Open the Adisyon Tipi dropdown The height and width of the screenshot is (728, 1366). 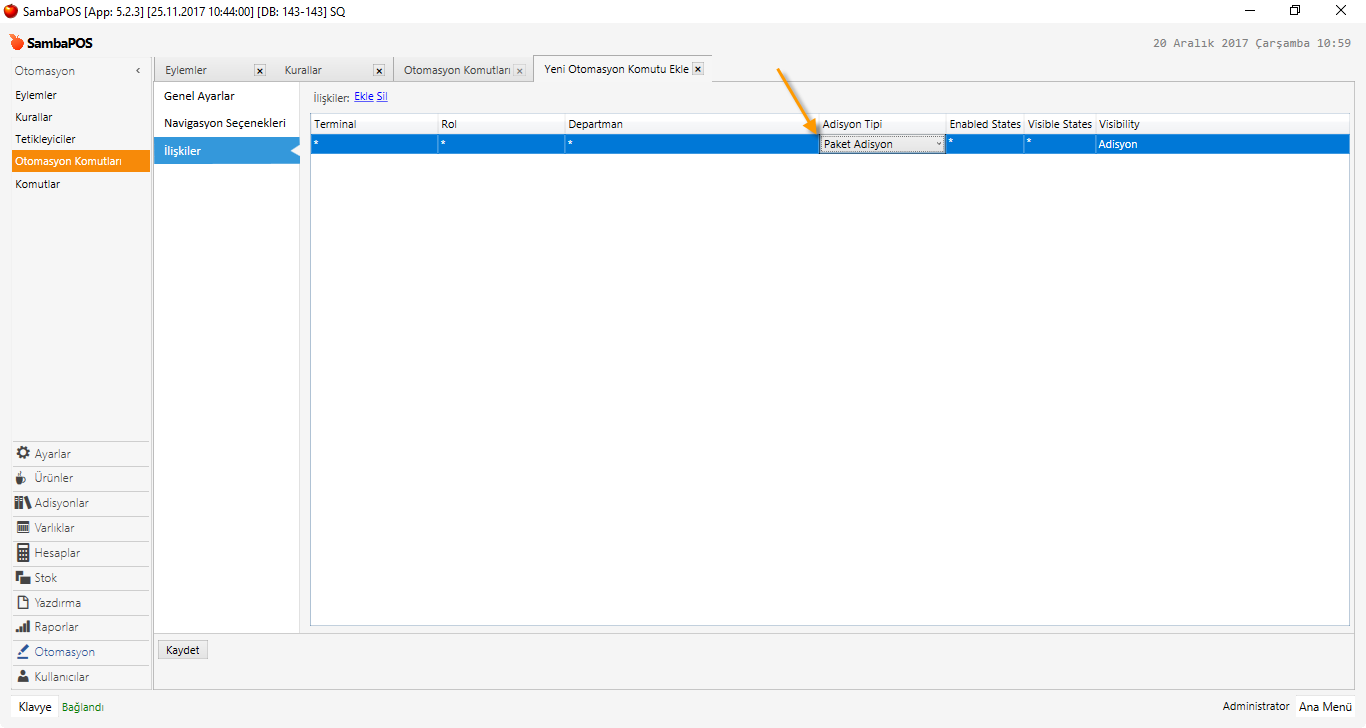938,144
